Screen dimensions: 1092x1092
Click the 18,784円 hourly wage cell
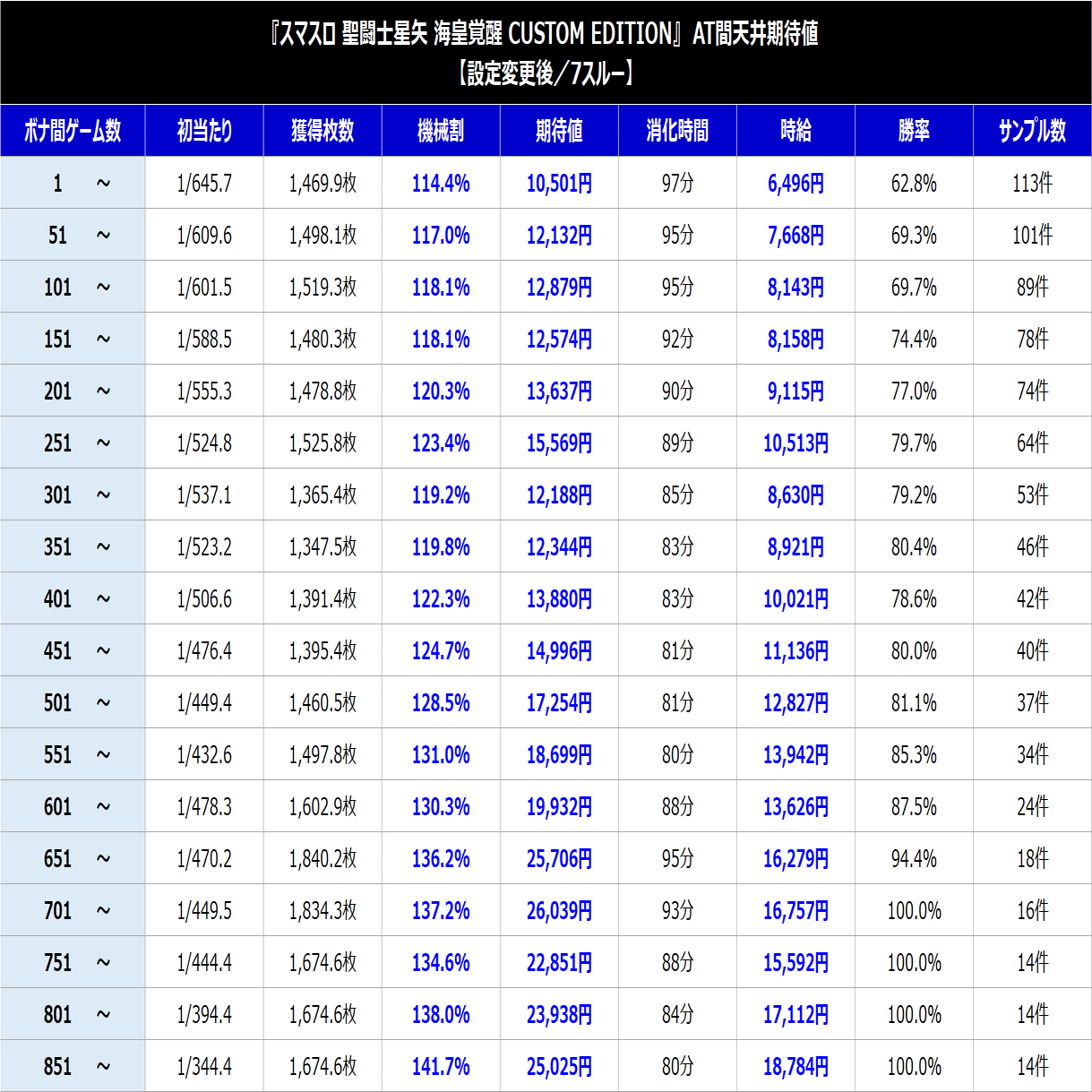[x=795, y=1066]
